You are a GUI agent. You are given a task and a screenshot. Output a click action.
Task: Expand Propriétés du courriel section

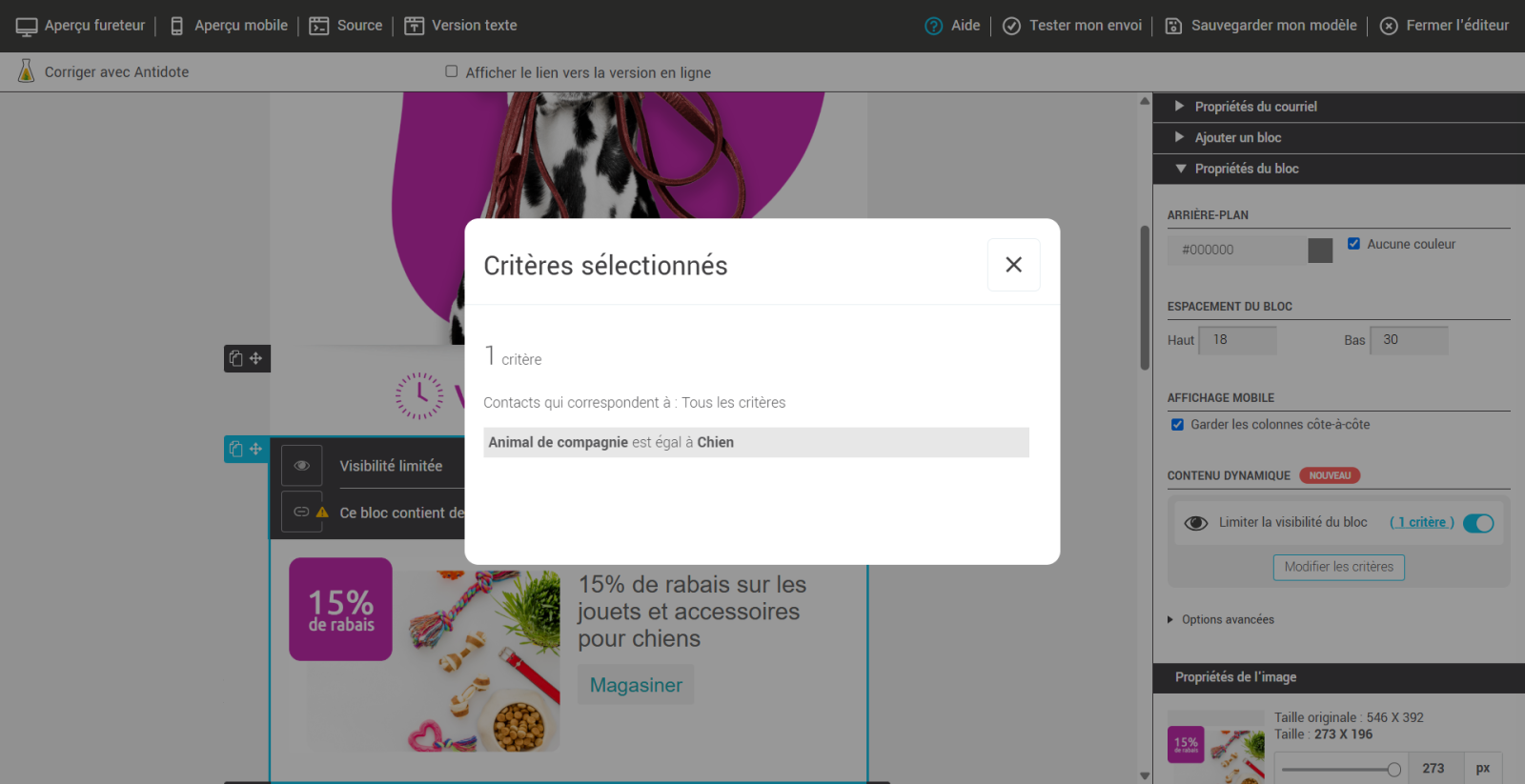[x=1255, y=107]
